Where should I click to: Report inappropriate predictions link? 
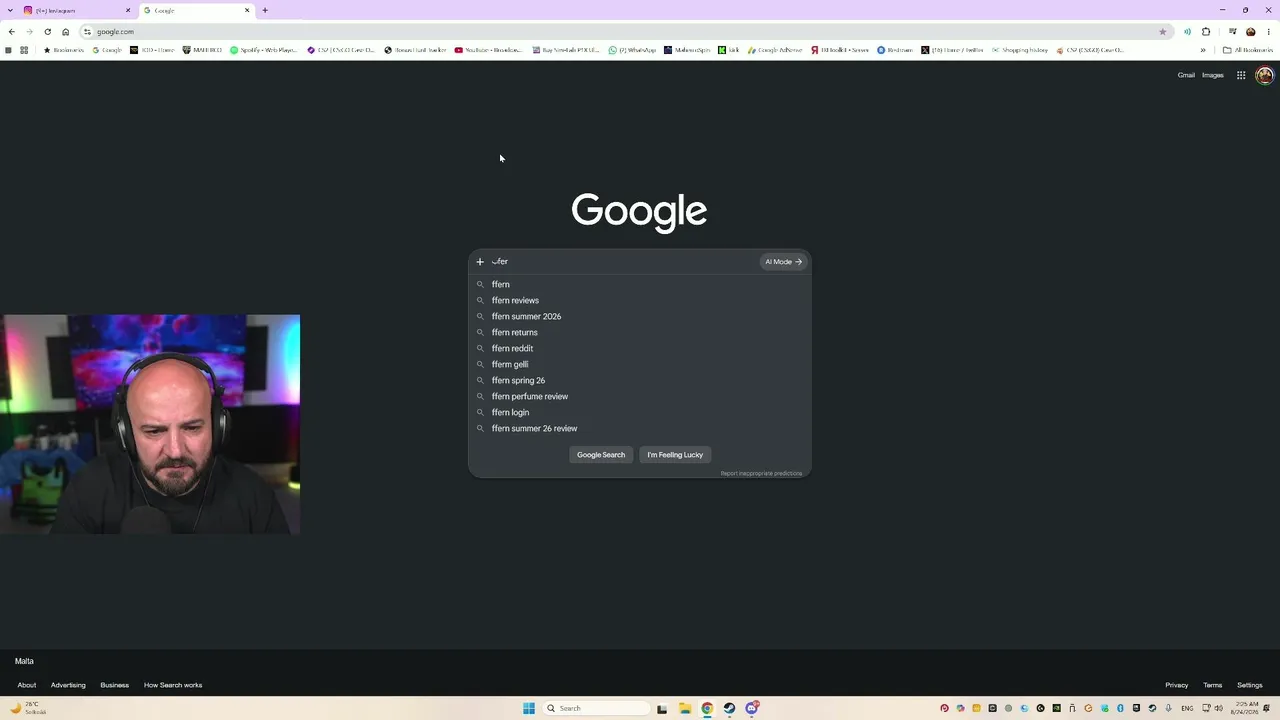[x=761, y=473]
